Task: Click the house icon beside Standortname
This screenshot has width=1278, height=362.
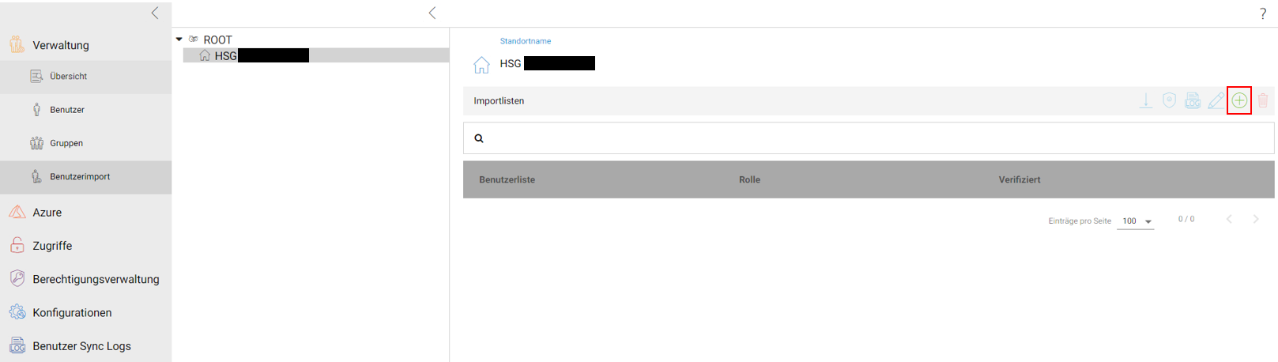Action: click(481, 65)
